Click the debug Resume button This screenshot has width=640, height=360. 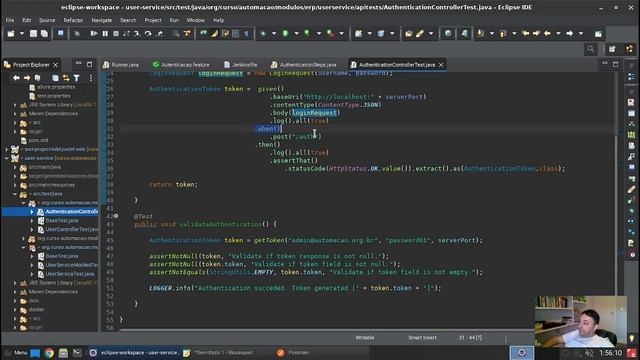coord(94,33)
